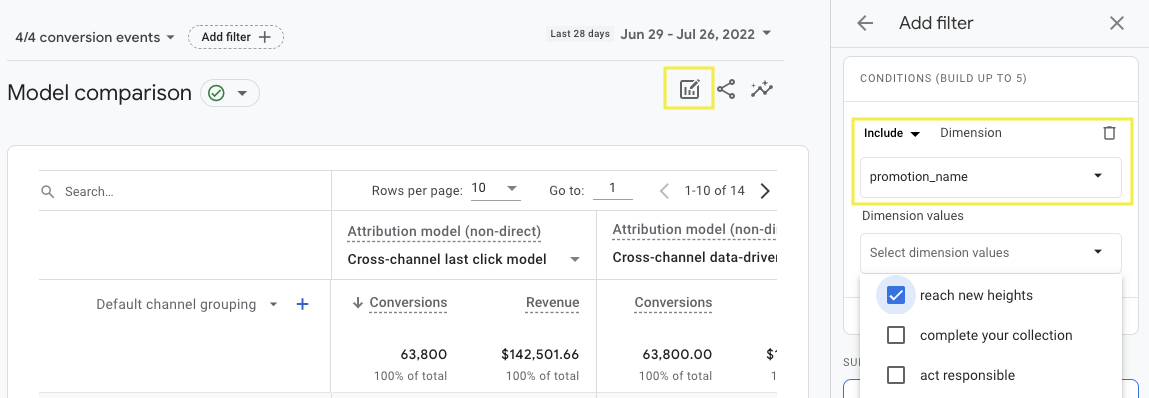Click the Add filter chip button

coord(235,37)
